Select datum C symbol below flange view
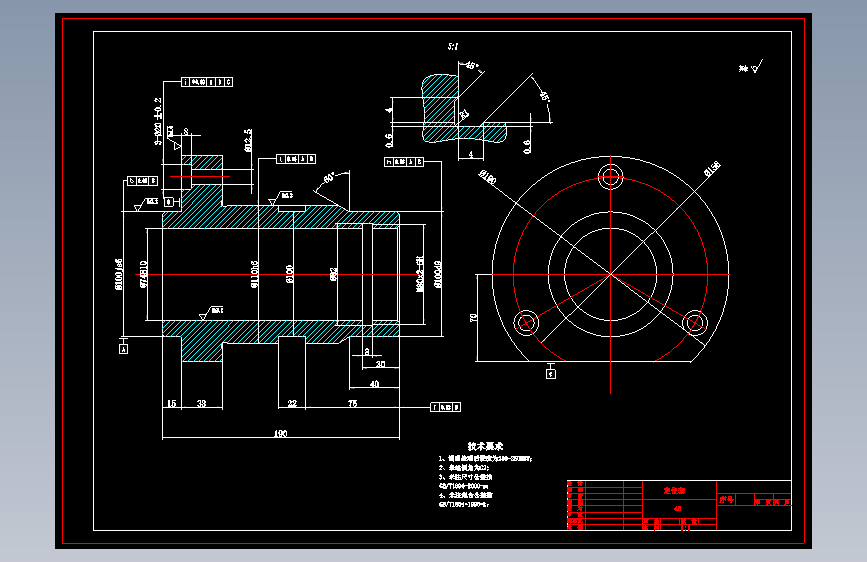867x562 pixels. pos(551,374)
